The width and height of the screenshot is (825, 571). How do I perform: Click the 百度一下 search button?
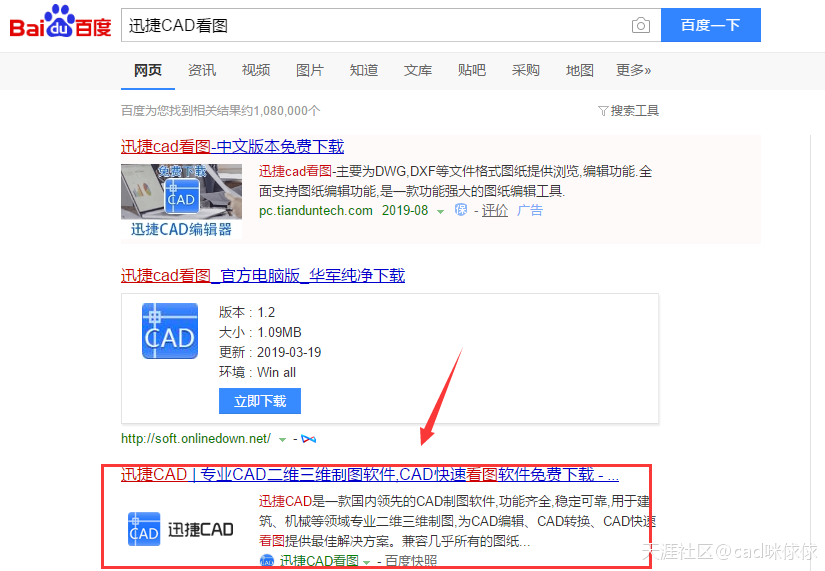tap(710, 25)
